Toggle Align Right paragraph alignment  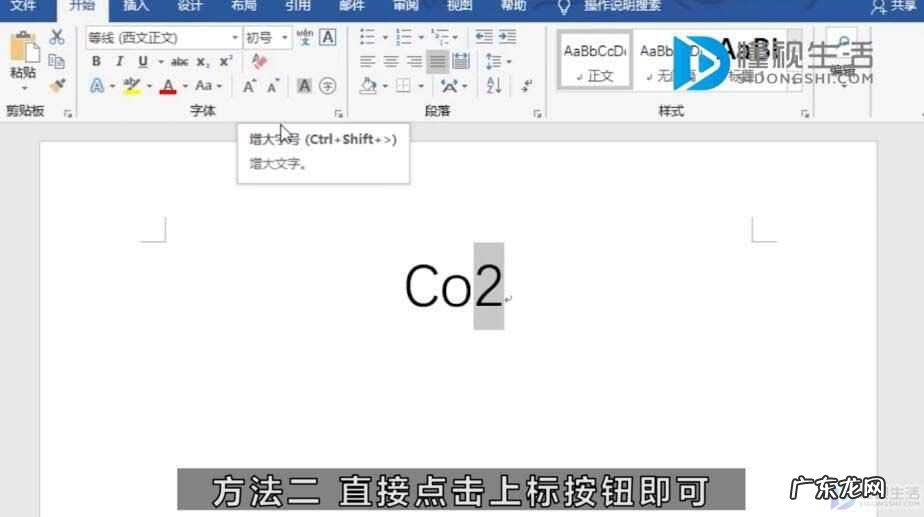coord(414,61)
